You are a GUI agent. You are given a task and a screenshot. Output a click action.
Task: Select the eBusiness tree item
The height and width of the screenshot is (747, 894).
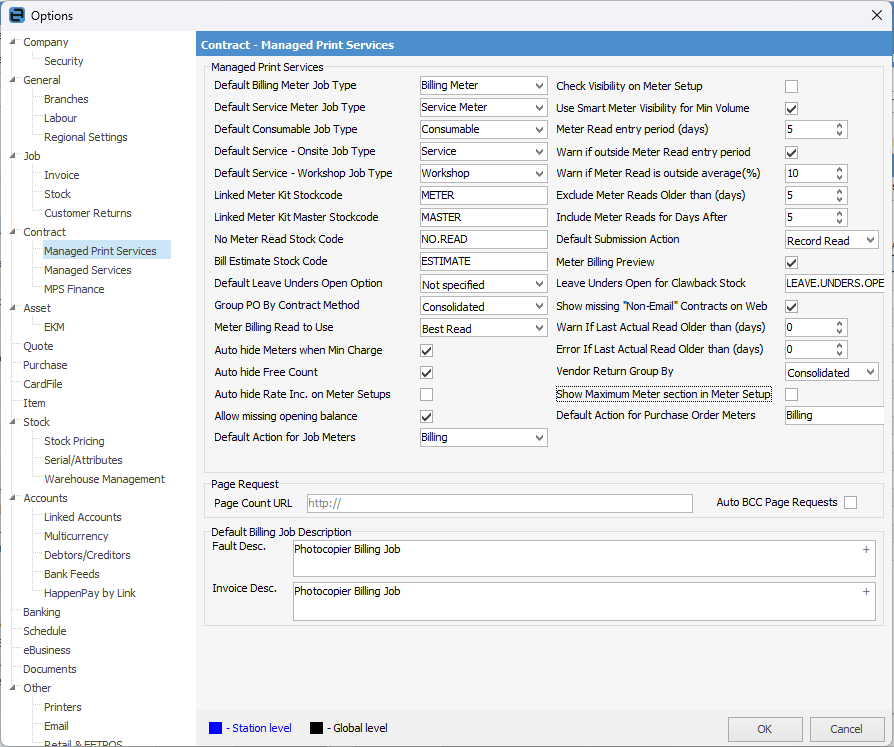point(47,650)
